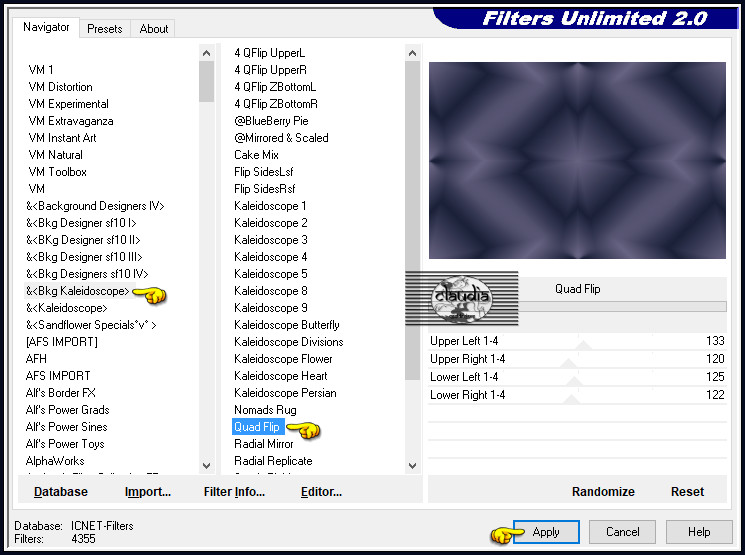Select the [AFS IMPORT] category

(62, 342)
